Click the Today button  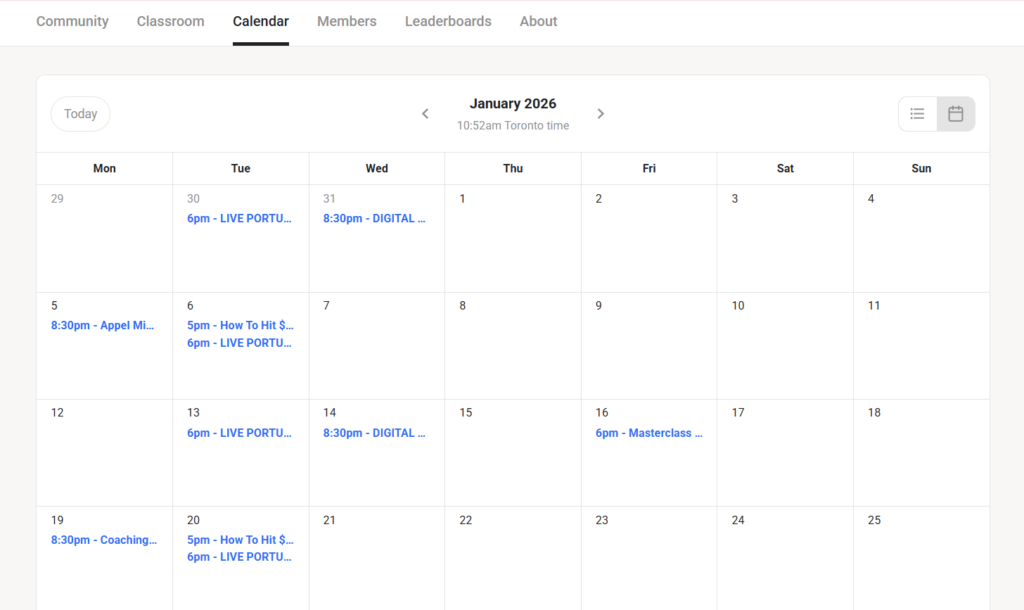(x=80, y=114)
